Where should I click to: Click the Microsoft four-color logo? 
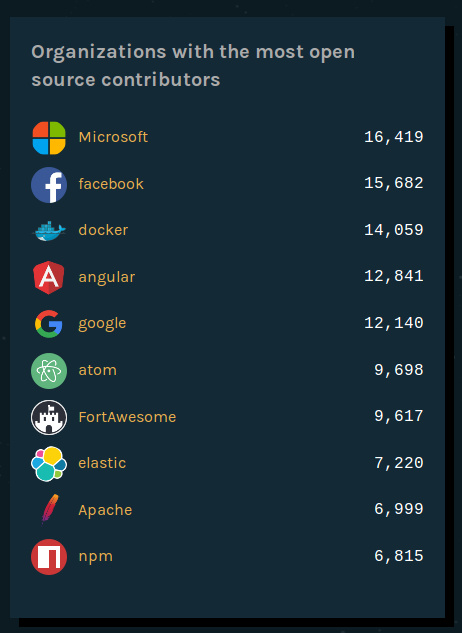(x=49, y=138)
